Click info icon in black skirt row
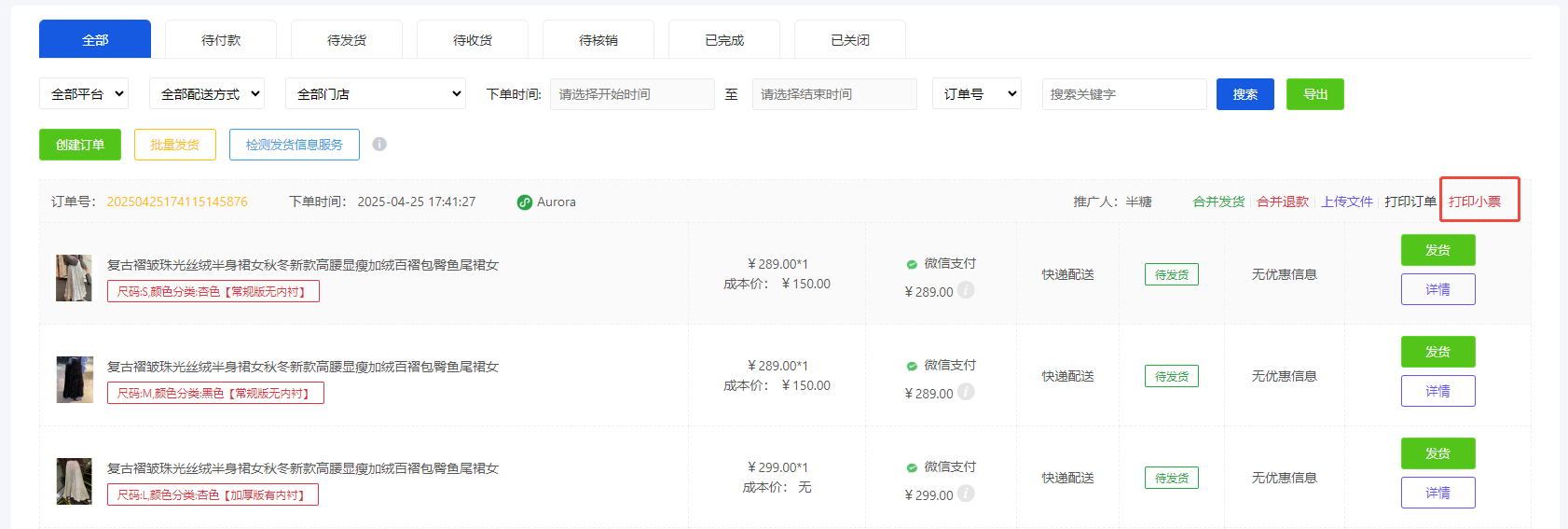This screenshot has width=1568, height=529. pyautogui.click(x=966, y=392)
